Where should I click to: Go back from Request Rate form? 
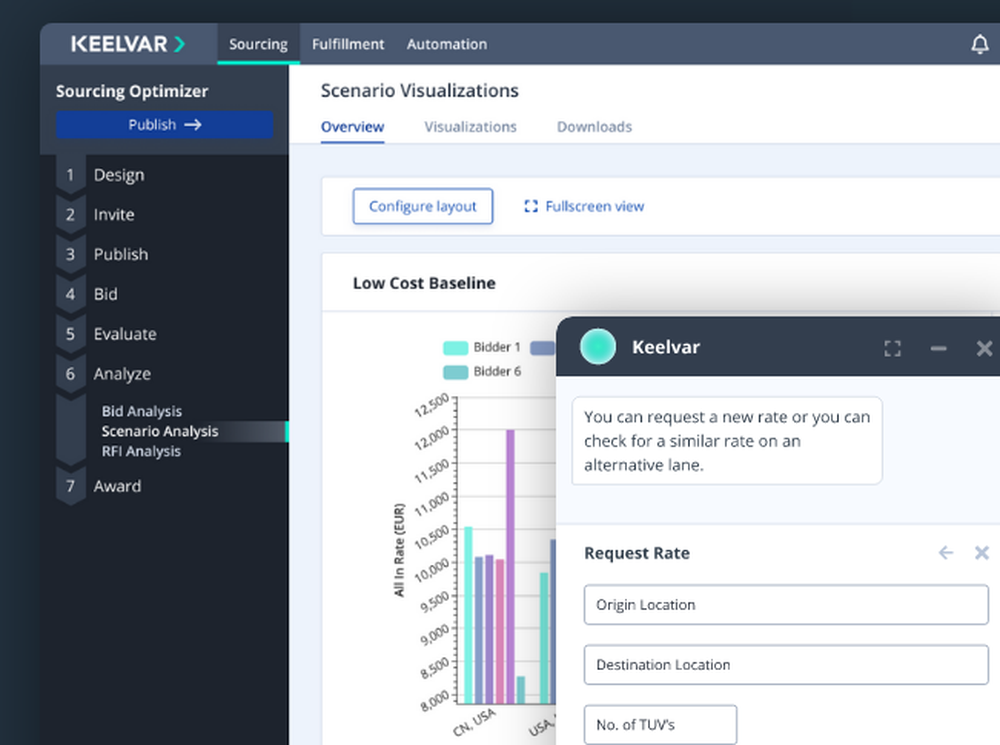[x=946, y=552]
